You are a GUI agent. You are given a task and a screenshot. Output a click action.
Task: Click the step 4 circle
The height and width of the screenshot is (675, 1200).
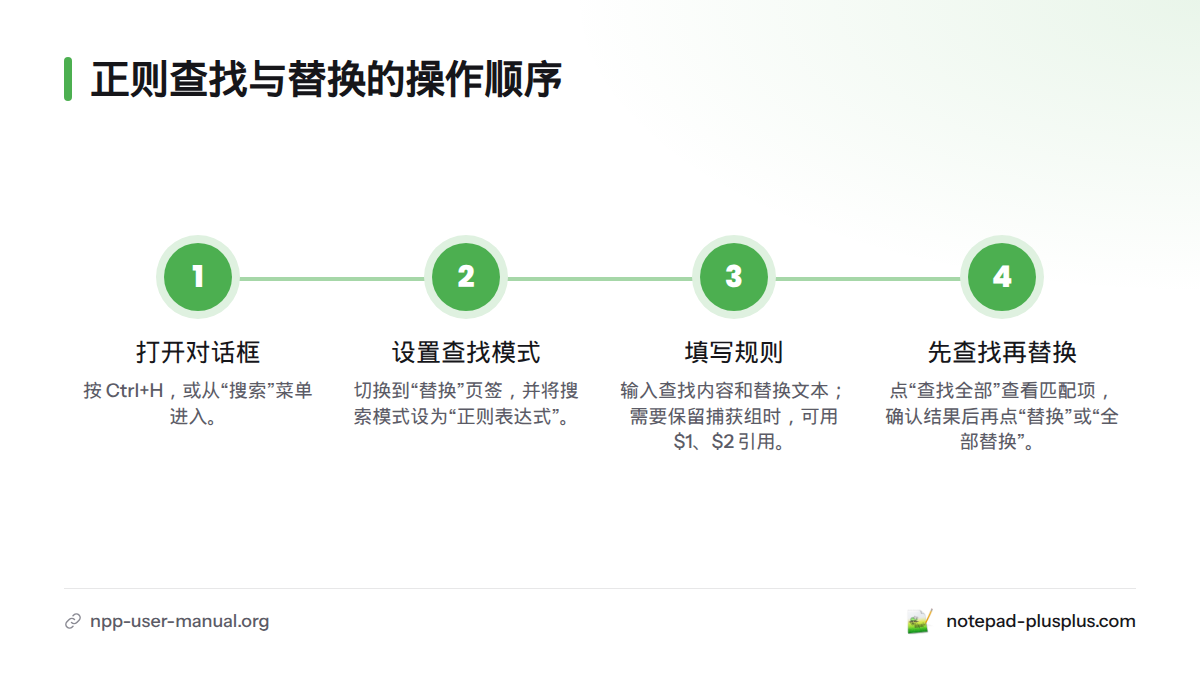point(1002,277)
